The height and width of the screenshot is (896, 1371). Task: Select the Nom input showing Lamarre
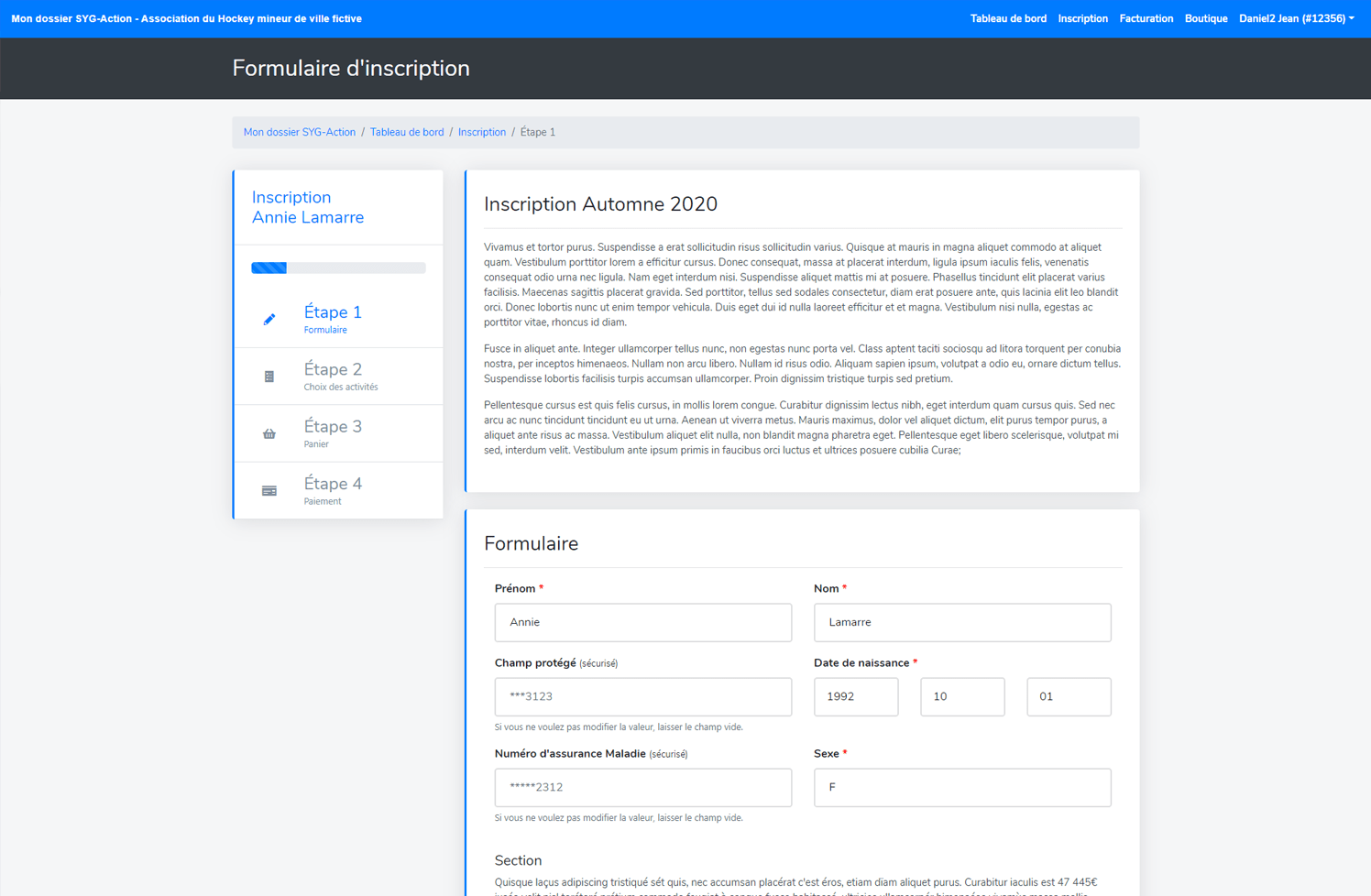point(961,622)
